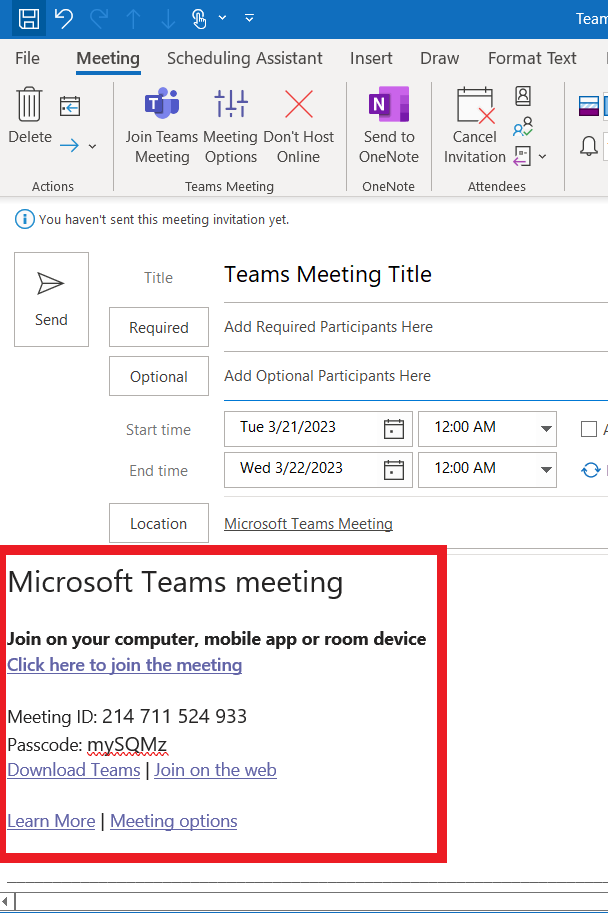Join the Teams Meeting from ribbon
This screenshot has width=608, height=913.
pyautogui.click(x=161, y=125)
